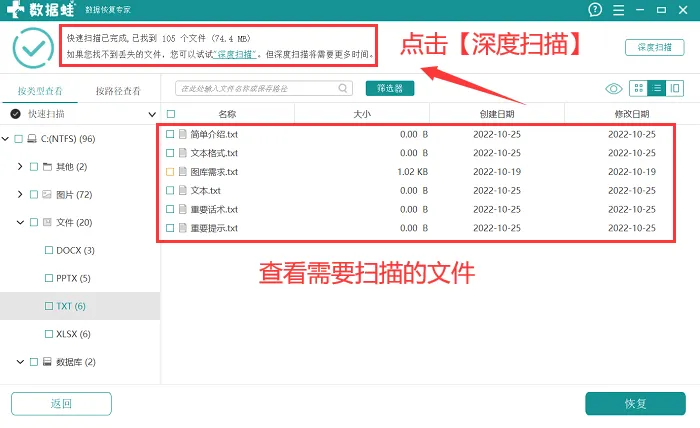Viewport: 700px width, 428px height.
Task: Sort by 创建日期 column header
Action: (x=496, y=114)
